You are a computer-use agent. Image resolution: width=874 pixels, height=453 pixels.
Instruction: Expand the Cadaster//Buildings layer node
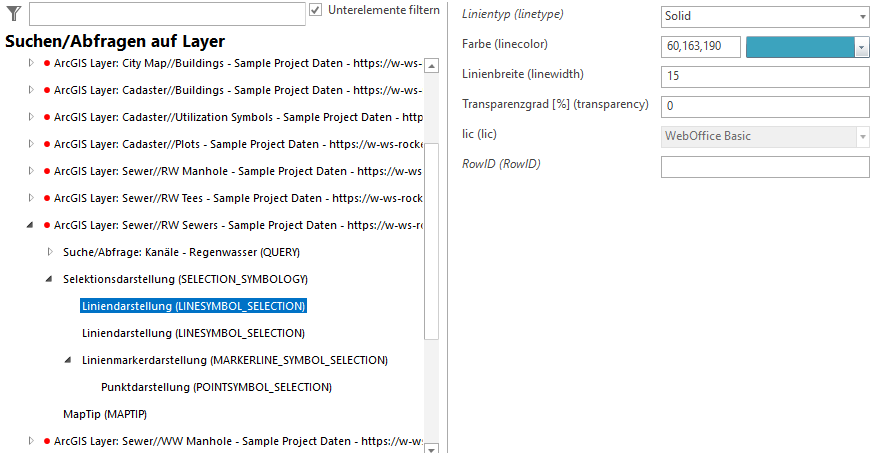(31, 90)
